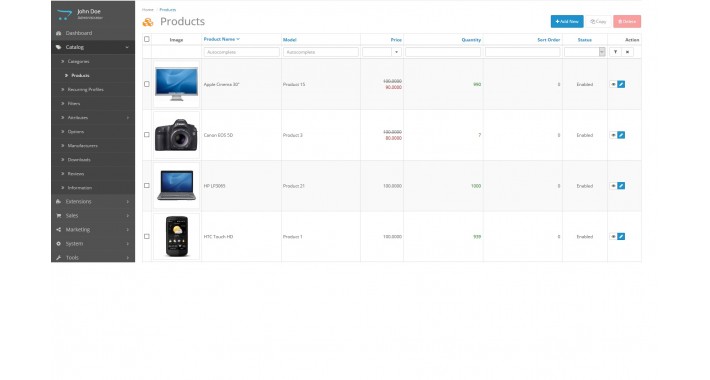Click the Canon EOS 5D product thumbnail
The width and height of the screenshot is (710, 380).
pyautogui.click(x=176, y=135)
